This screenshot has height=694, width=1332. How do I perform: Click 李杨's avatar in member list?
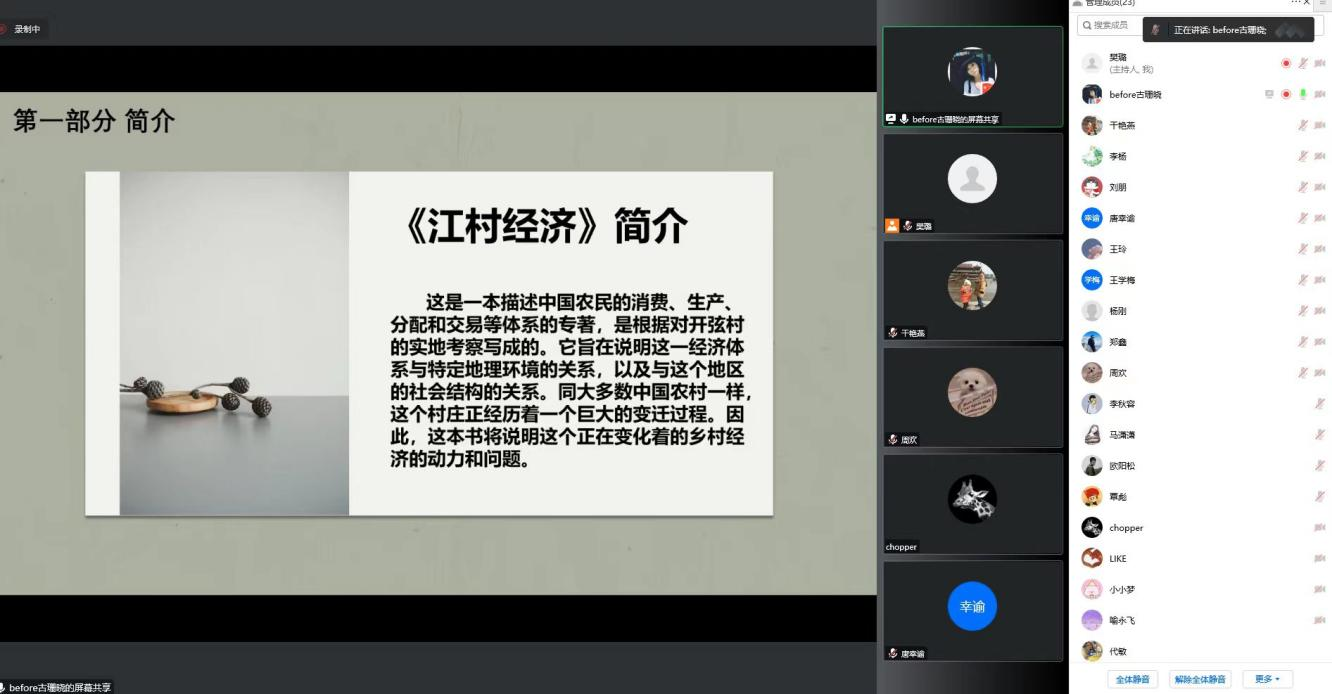1092,156
